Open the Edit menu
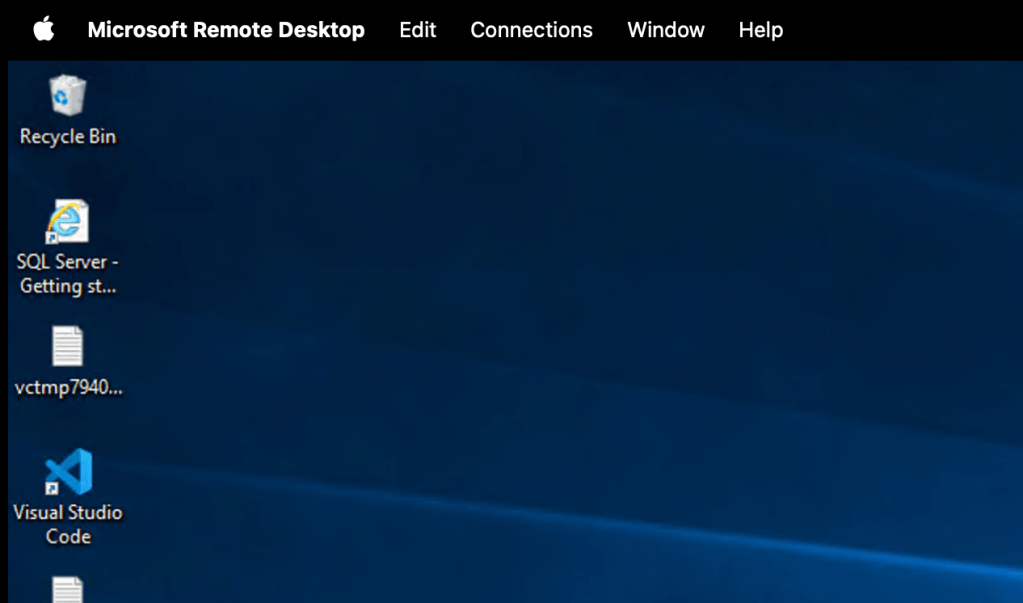This screenshot has height=603, width=1023. (418, 30)
